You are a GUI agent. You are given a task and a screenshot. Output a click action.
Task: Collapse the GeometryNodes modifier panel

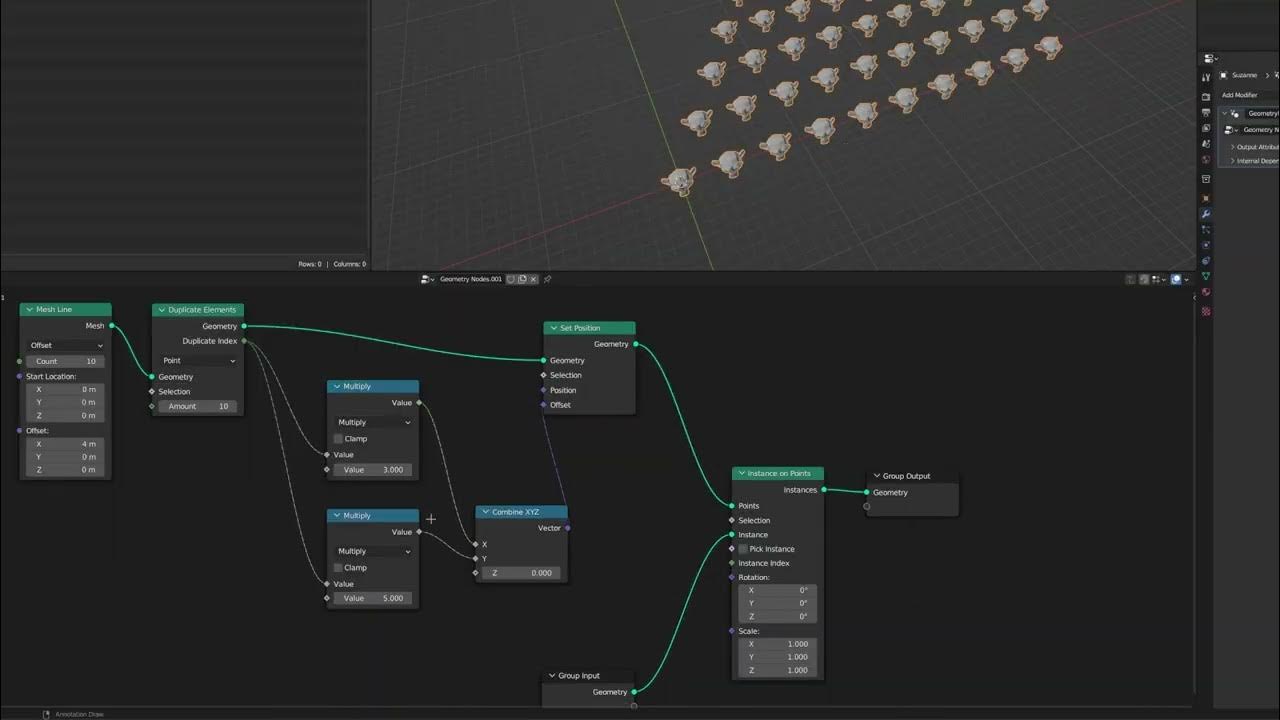point(1225,114)
